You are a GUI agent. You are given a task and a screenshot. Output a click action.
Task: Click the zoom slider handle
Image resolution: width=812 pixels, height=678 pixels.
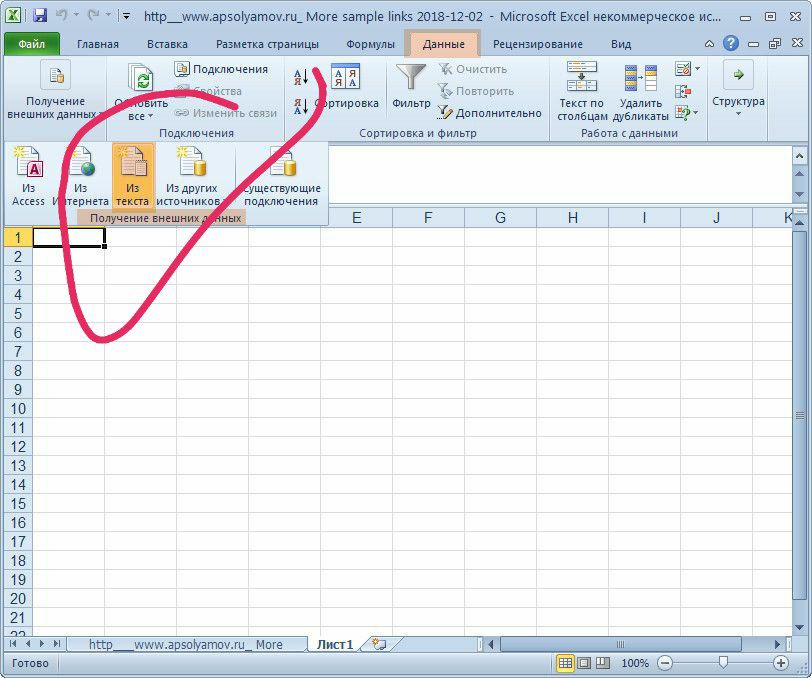pos(723,662)
